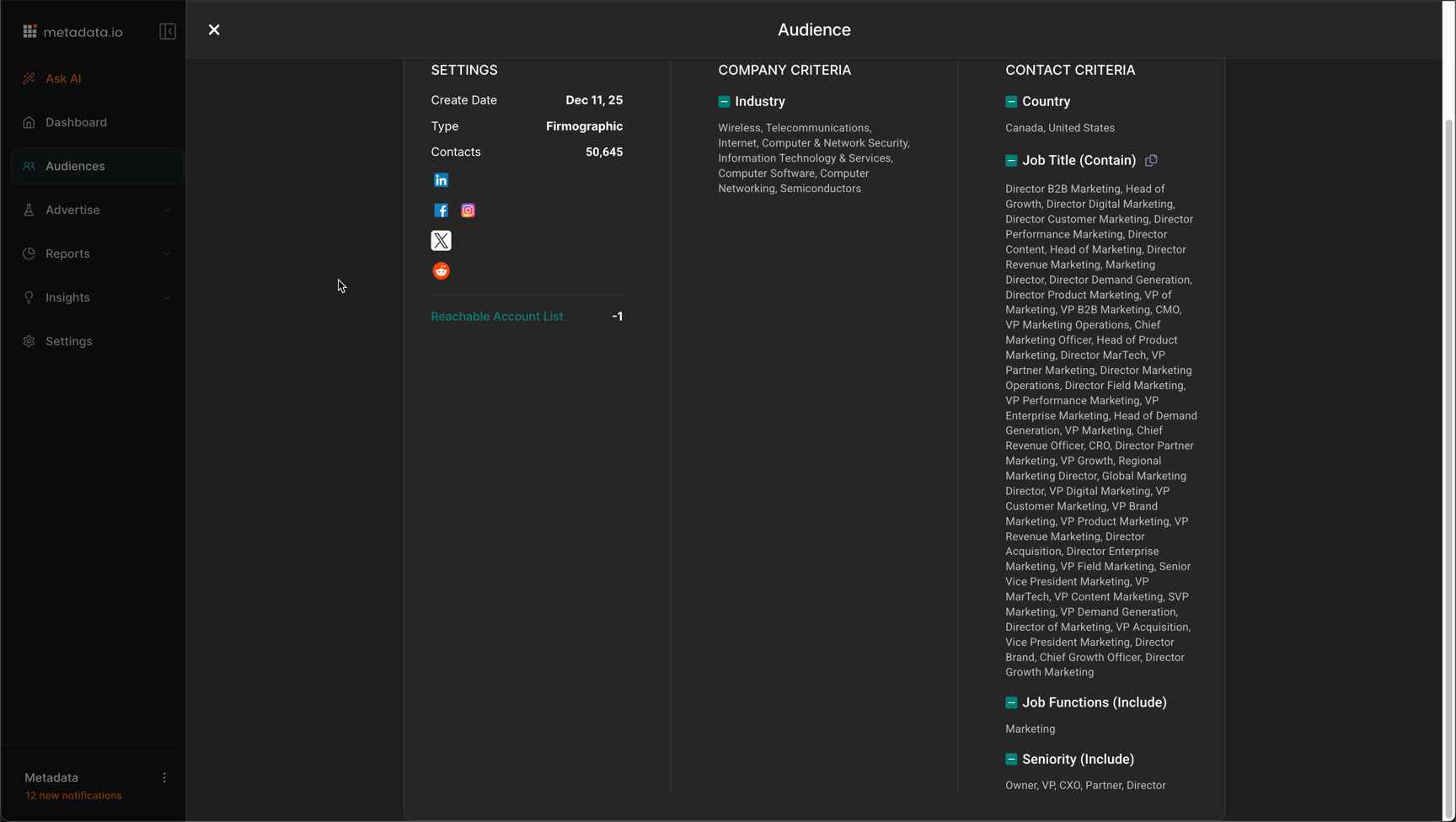Expand the Advertise menu chevron
This screenshot has width=1456, height=822.
pos(167,211)
